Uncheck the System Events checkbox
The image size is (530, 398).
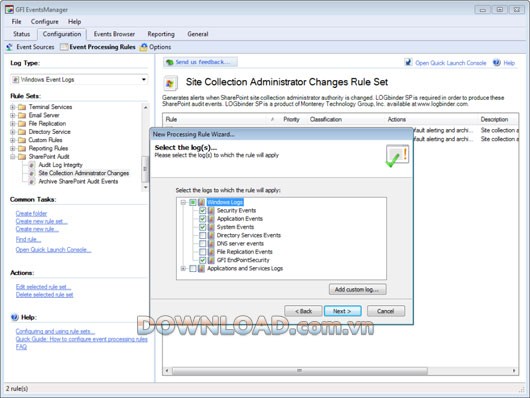coord(202,227)
